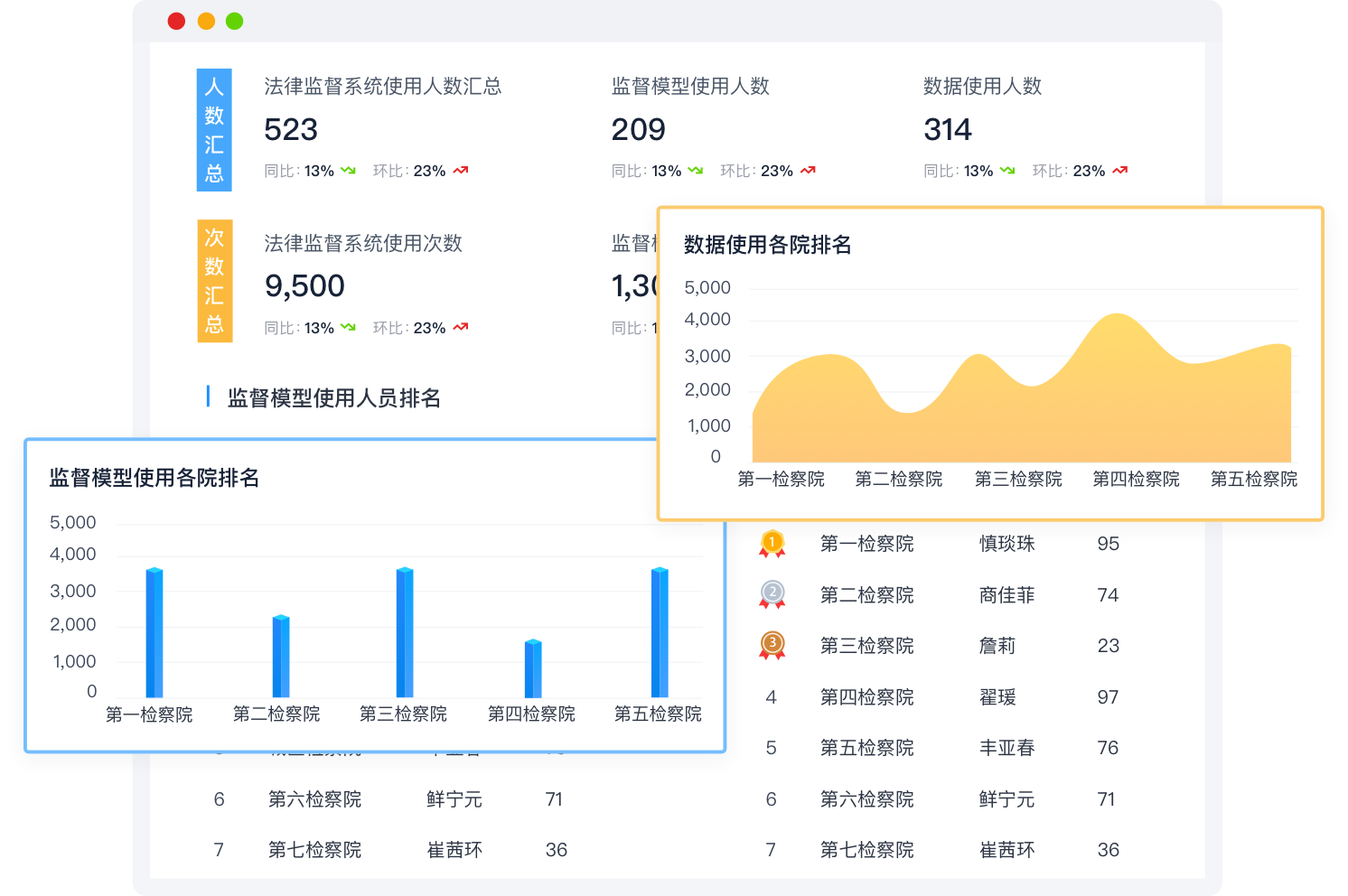Click the green down-trend arrow under 523

349,171
